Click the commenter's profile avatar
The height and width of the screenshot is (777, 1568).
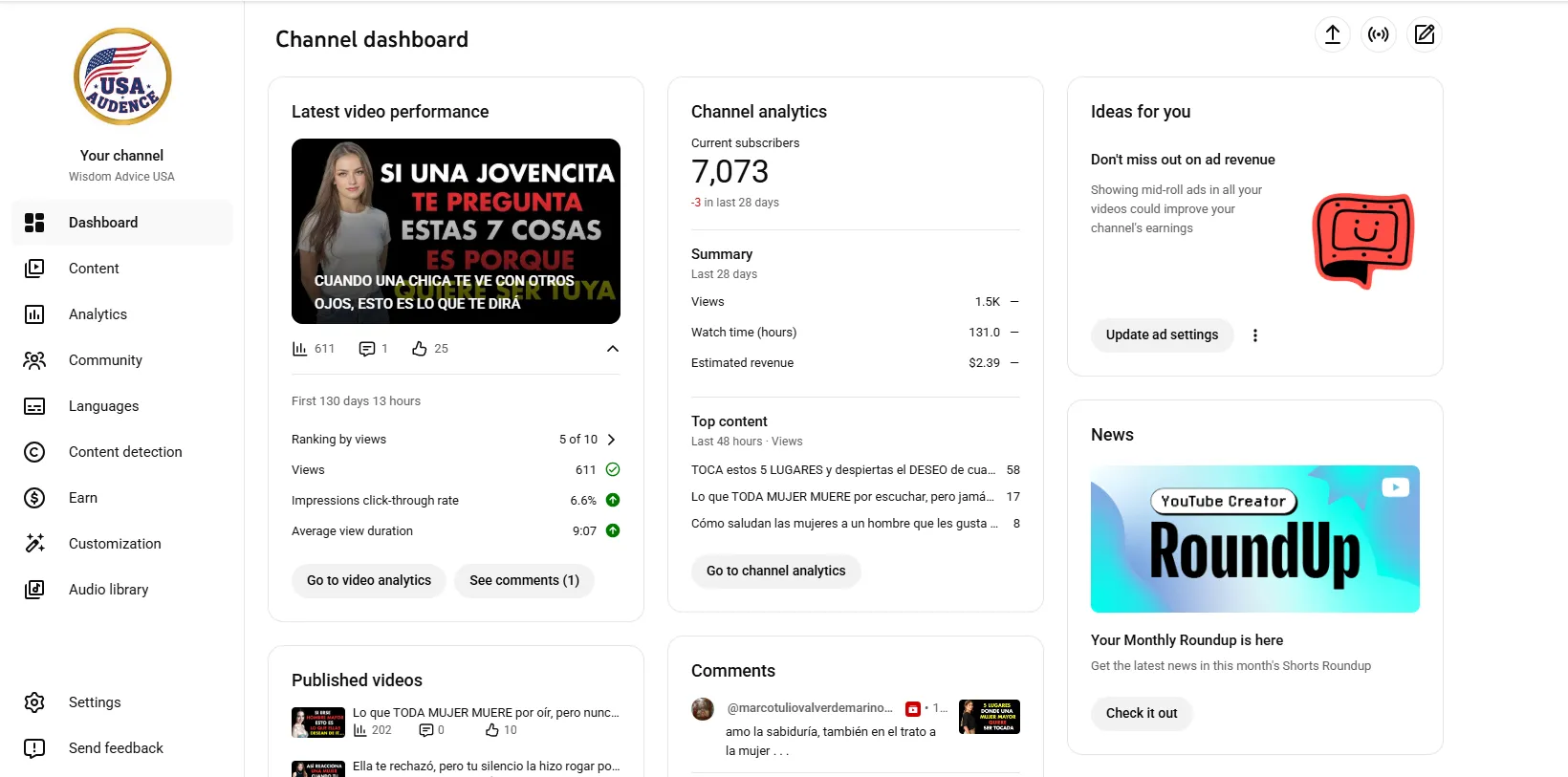(x=703, y=709)
